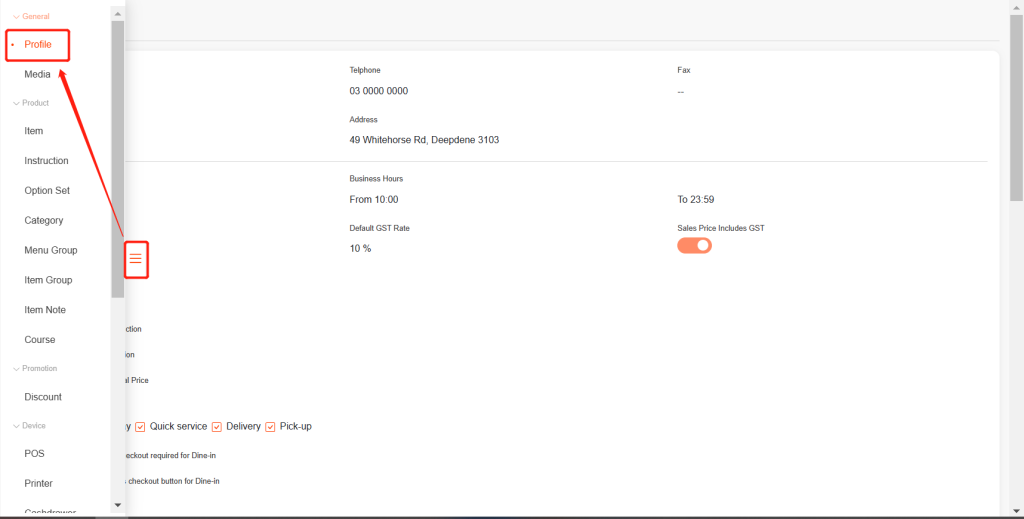Click sidebar scrollbar up arrow
The image size is (1024, 519).
tap(118, 14)
